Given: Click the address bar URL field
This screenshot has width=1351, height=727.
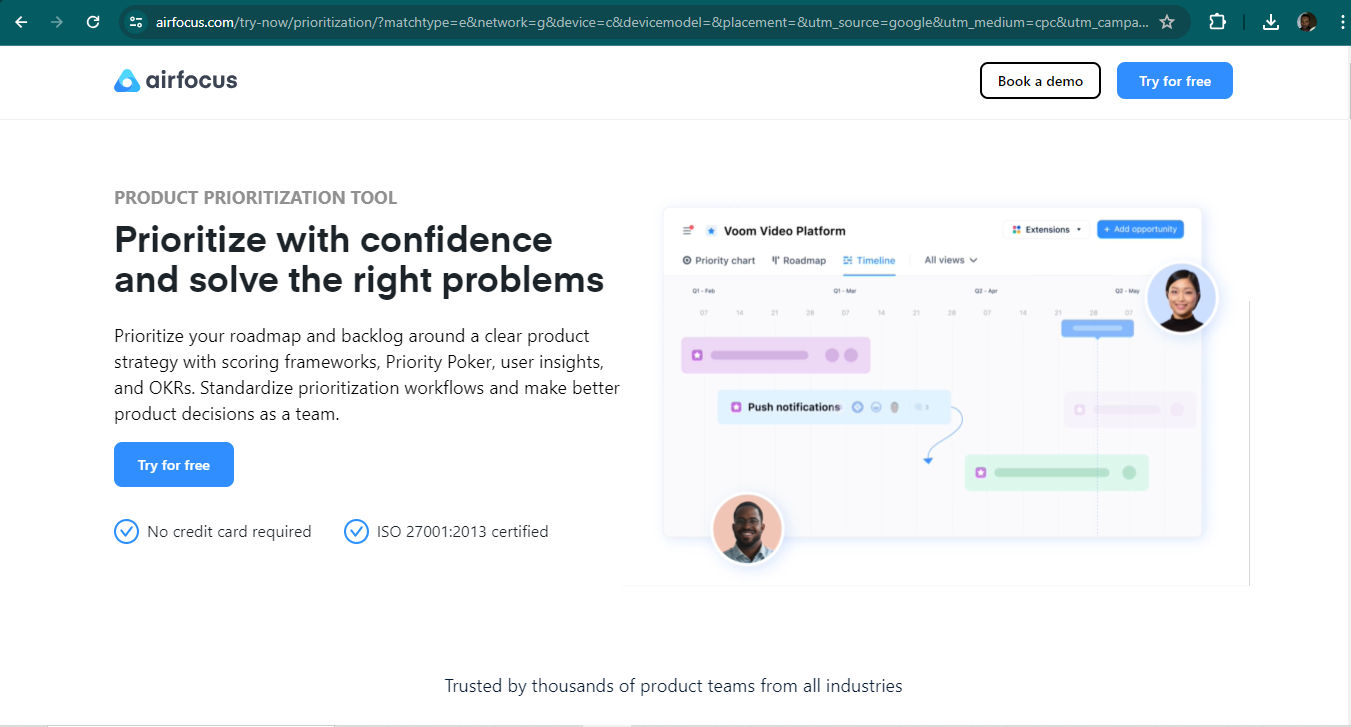Looking at the screenshot, I should pyautogui.click(x=650, y=22).
